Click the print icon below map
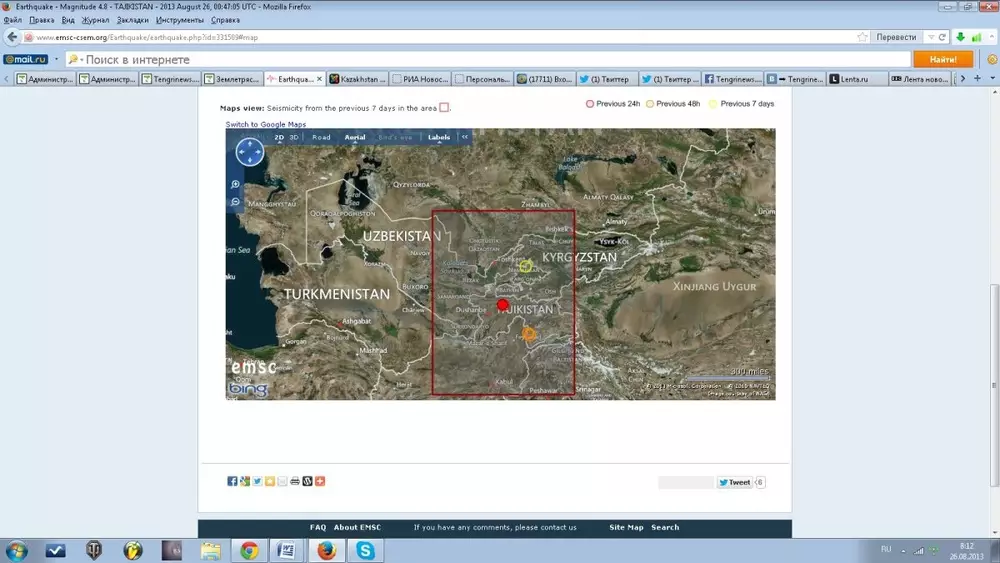The width and height of the screenshot is (1000, 563). coord(295,481)
